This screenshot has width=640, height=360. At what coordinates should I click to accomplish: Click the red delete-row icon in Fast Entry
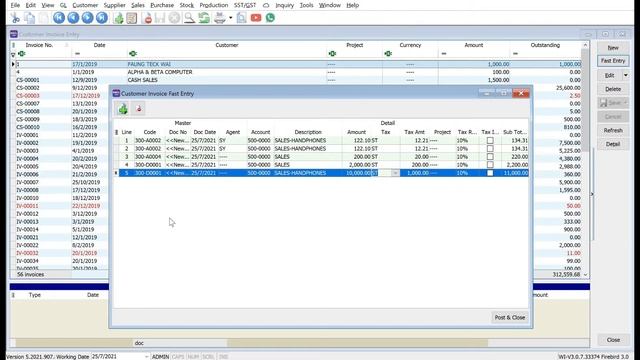click(x=139, y=109)
